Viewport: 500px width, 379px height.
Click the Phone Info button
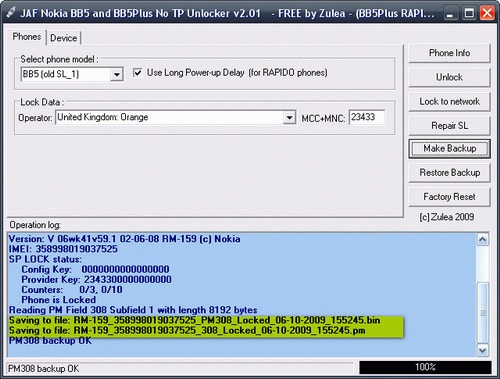click(449, 53)
